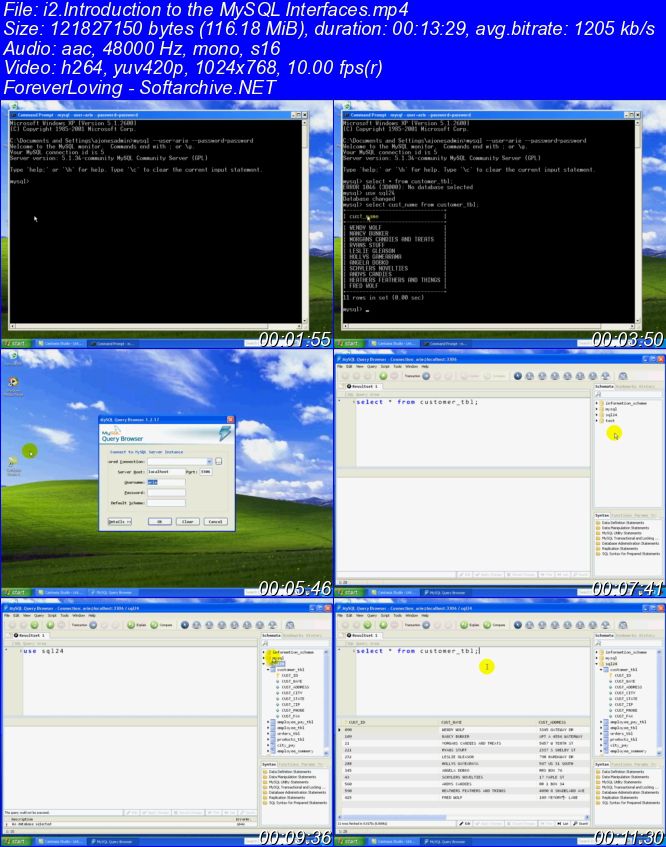Expand test schema in 00:07:41 schemata tree
Screen dimensions: 666x847
click(597, 421)
